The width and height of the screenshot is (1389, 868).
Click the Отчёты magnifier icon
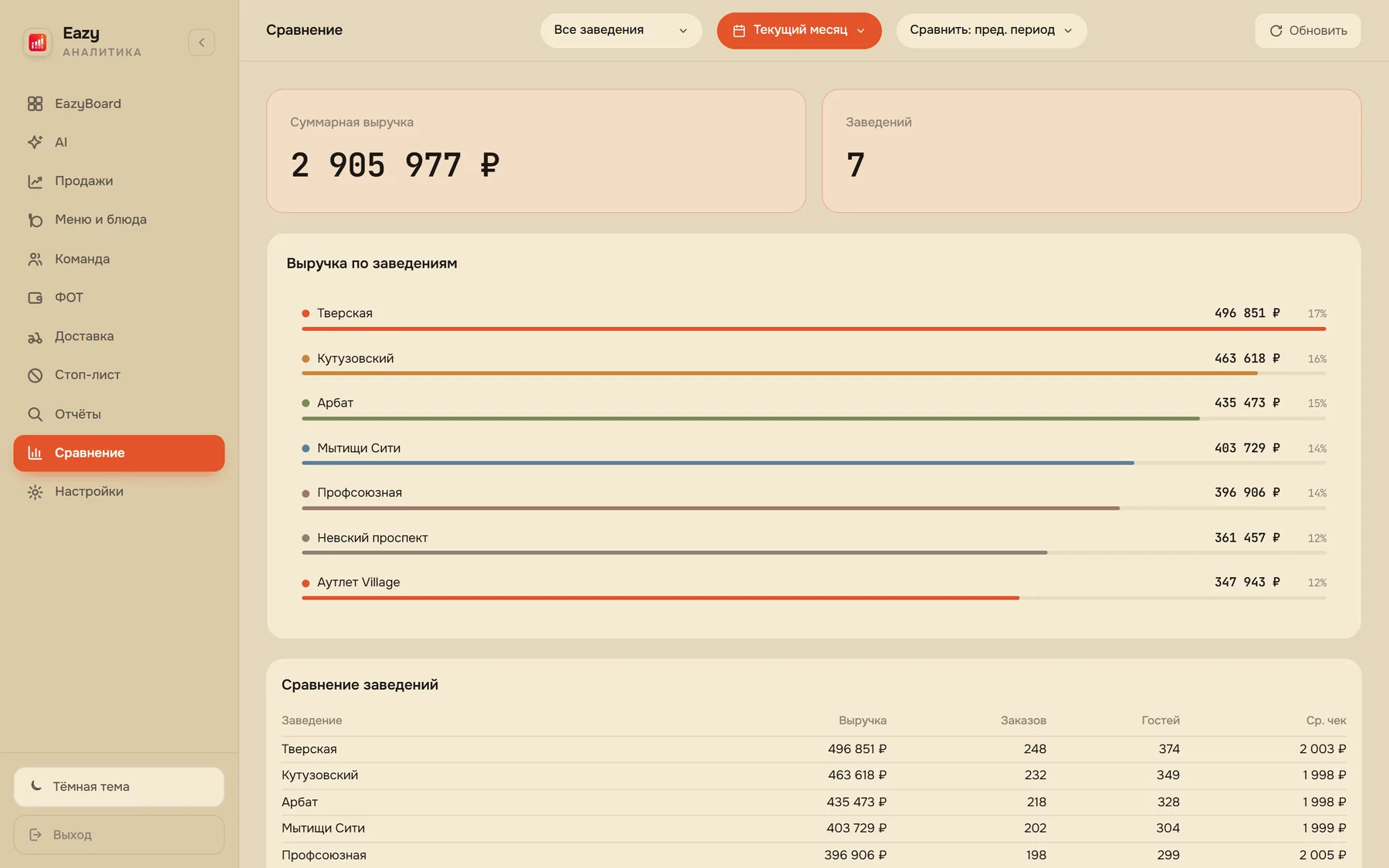tap(35, 414)
